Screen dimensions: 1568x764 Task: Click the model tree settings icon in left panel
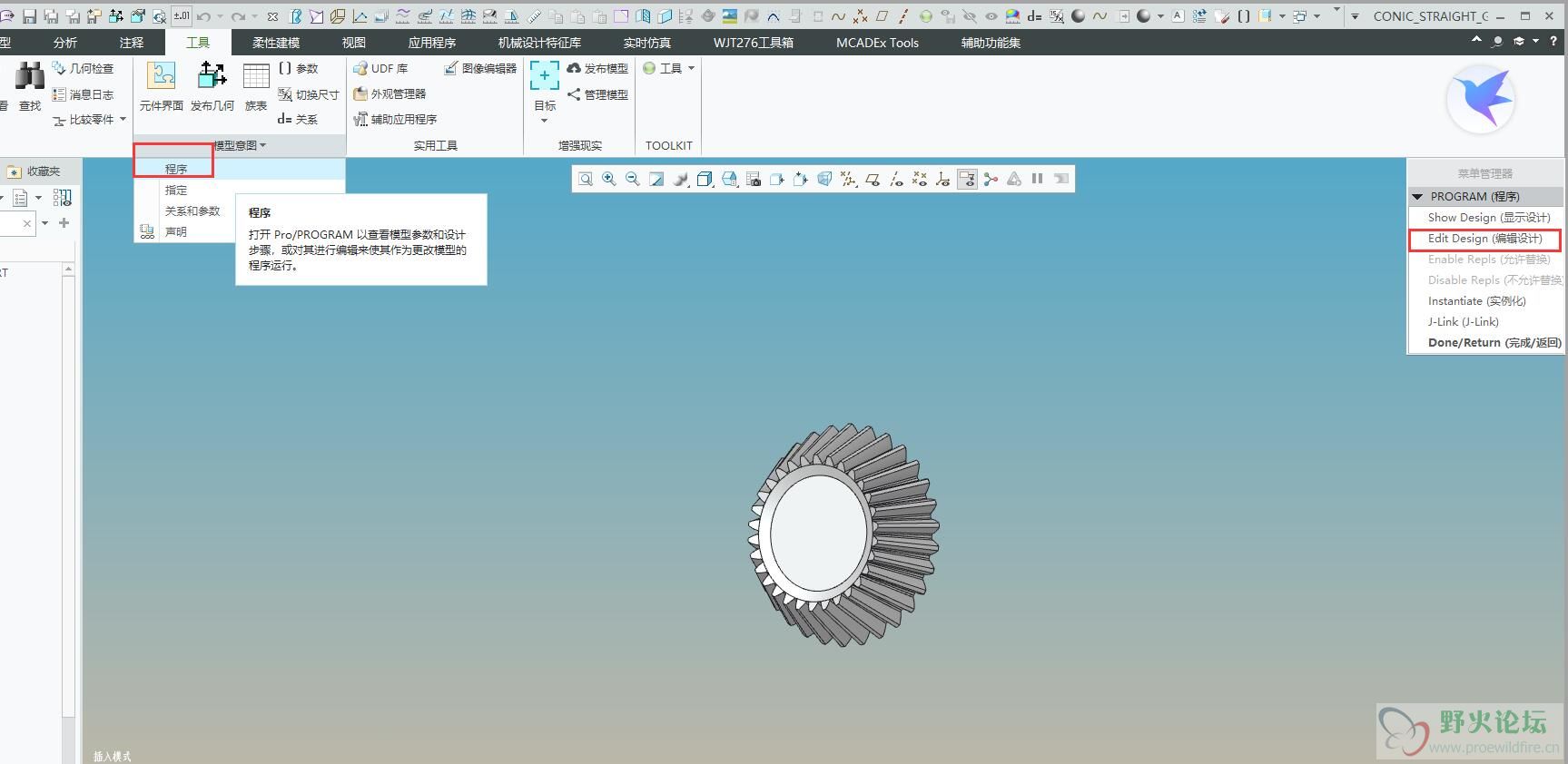(x=21, y=198)
